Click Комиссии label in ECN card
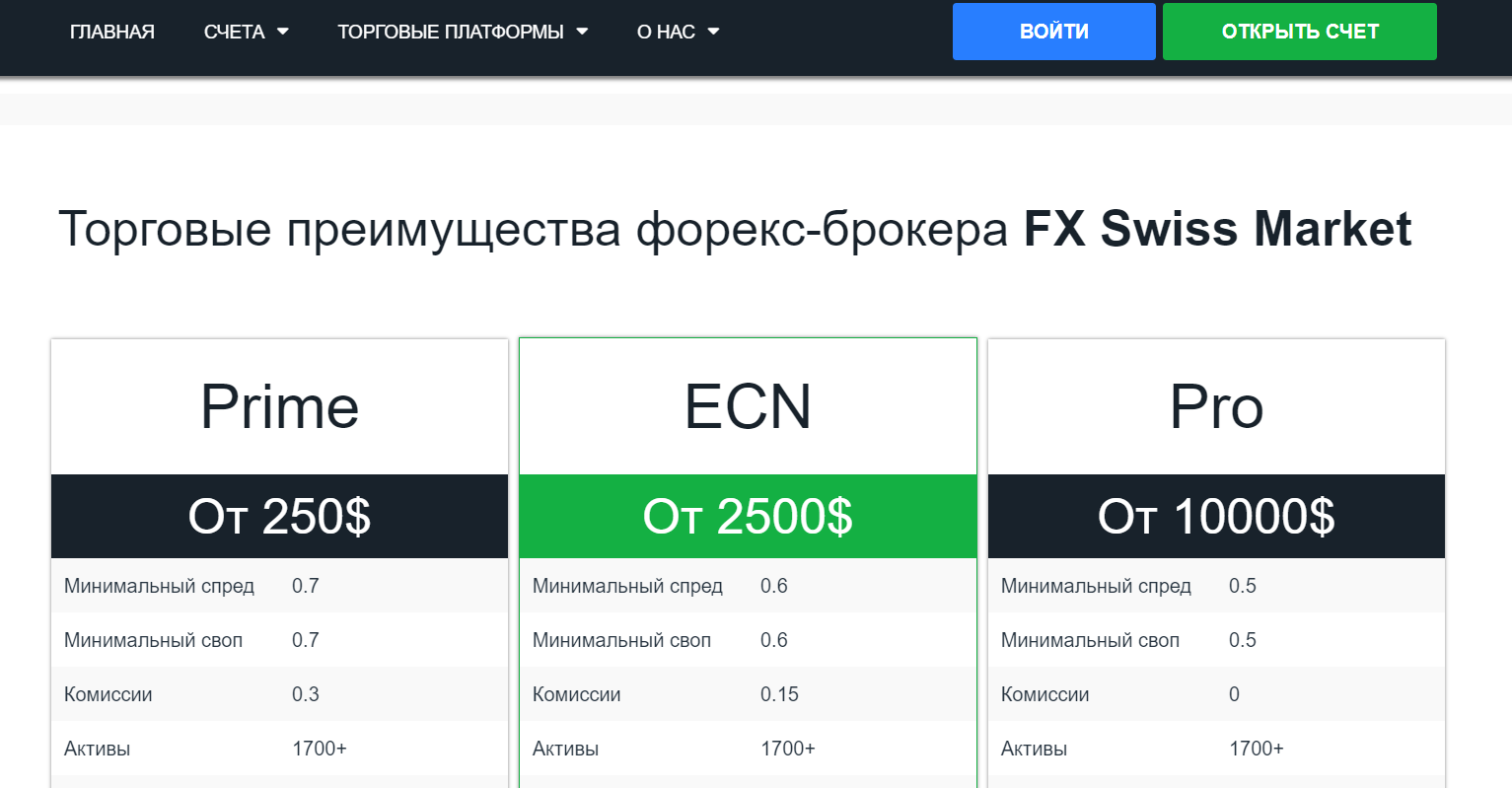Image resolution: width=1512 pixels, height=788 pixels. click(576, 694)
